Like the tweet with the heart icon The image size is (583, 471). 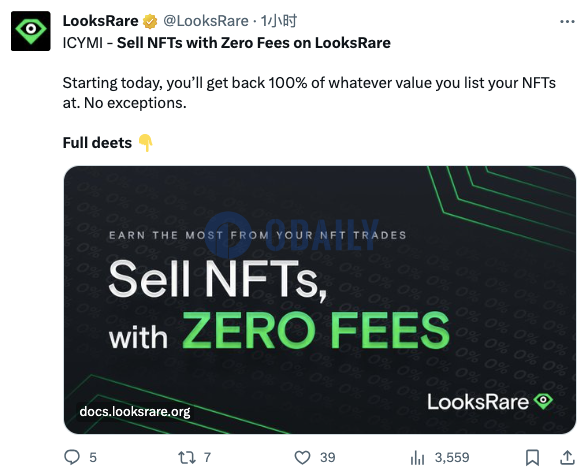point(302,458)
